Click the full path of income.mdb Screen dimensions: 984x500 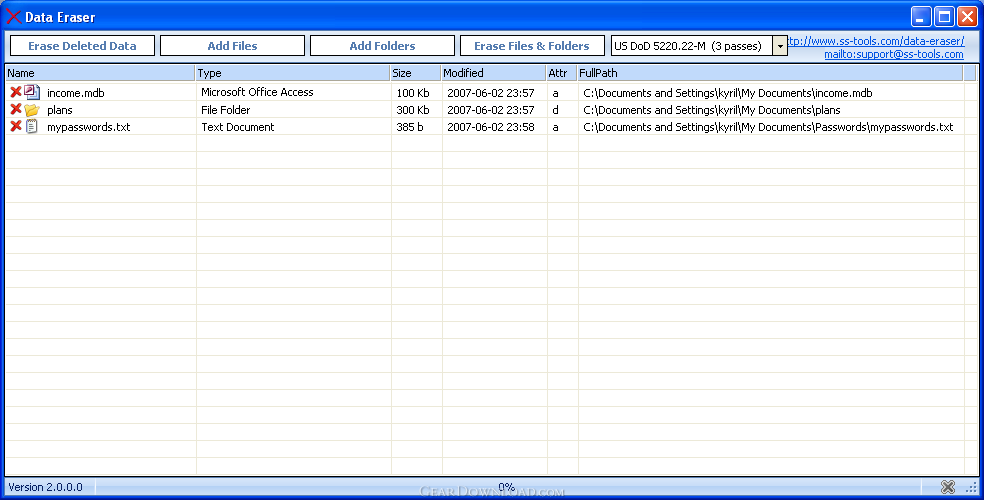pyautogui.click(x=727, y=93)
